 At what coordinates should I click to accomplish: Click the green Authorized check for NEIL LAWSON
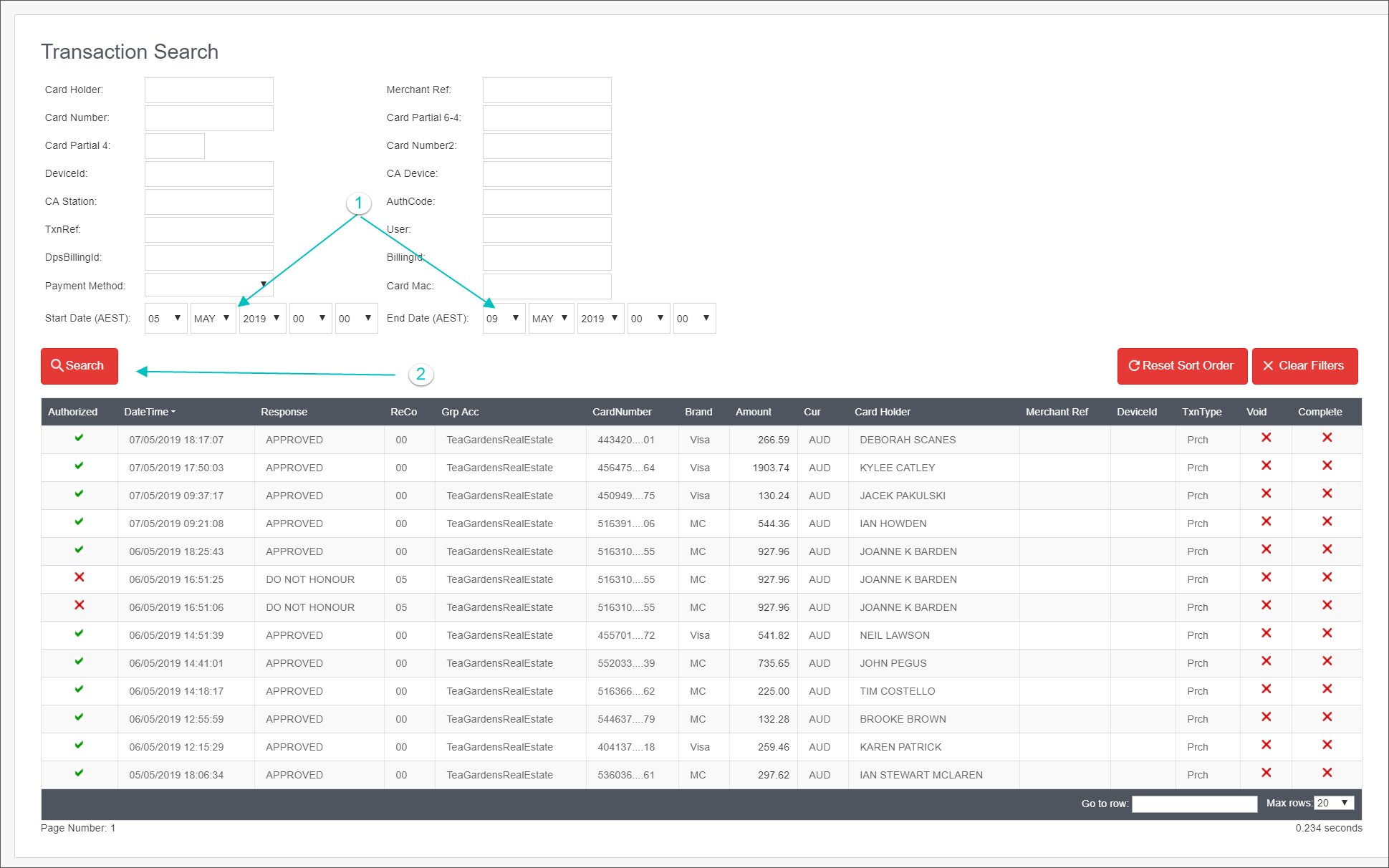(79, 633)
